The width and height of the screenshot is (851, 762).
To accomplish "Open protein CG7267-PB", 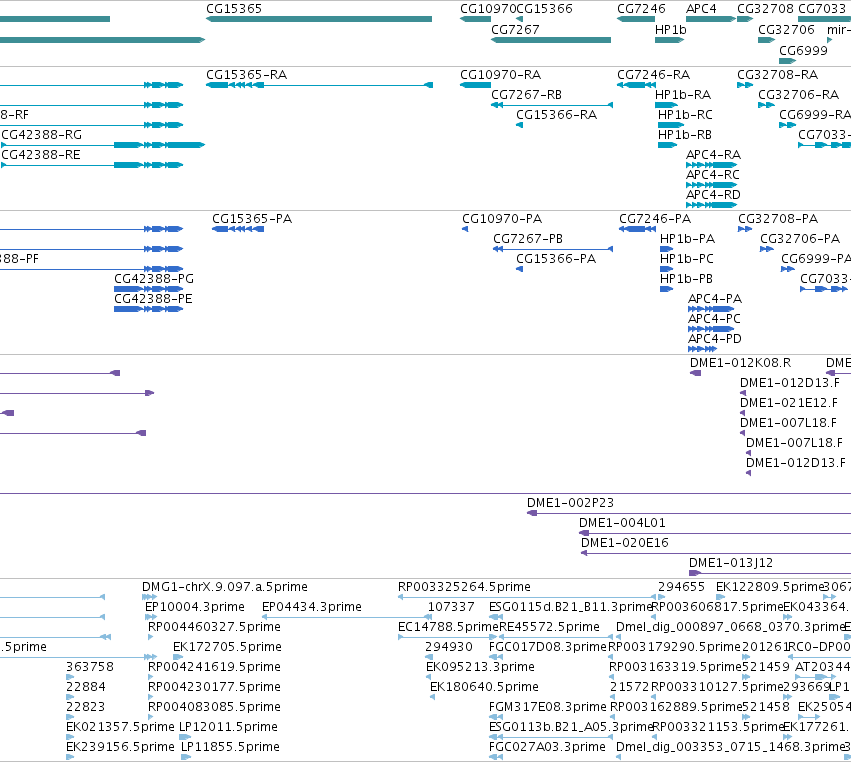I will [x=528, y=239].
